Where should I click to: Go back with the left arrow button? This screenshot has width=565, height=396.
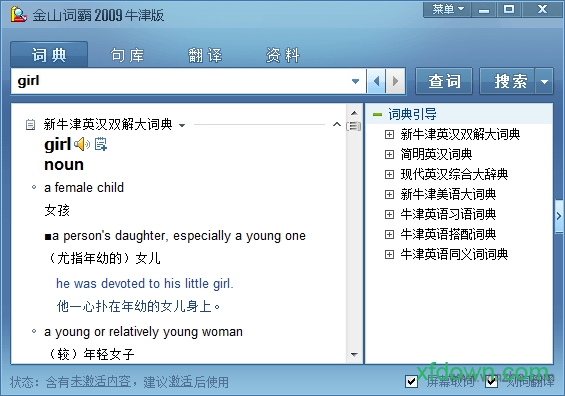(376, 81)
